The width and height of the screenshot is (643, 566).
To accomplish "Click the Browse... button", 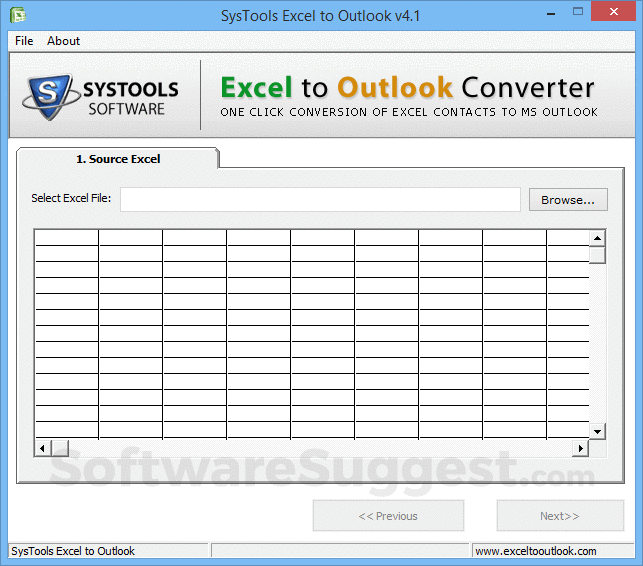I will tap(568, 200).
